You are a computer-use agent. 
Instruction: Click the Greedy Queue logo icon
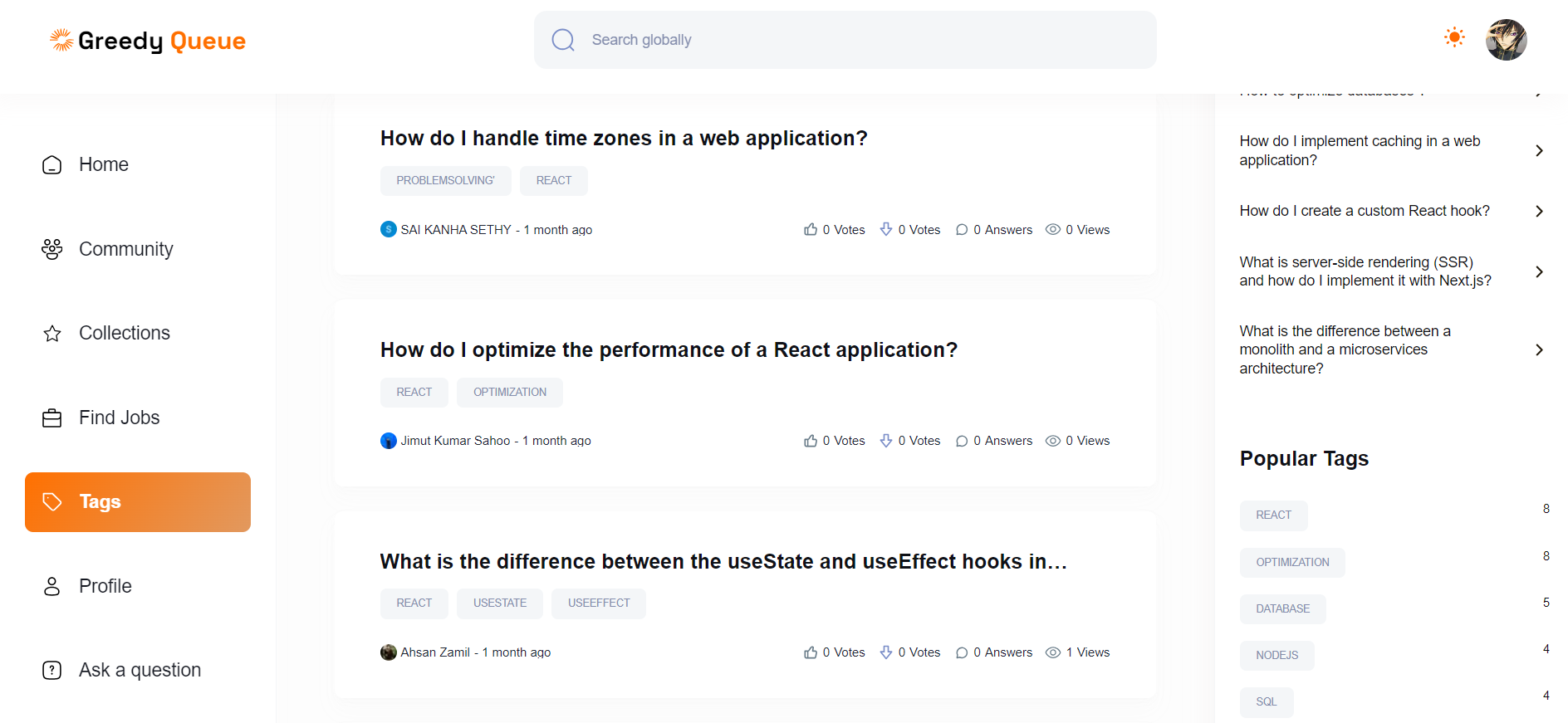point(61,40)
